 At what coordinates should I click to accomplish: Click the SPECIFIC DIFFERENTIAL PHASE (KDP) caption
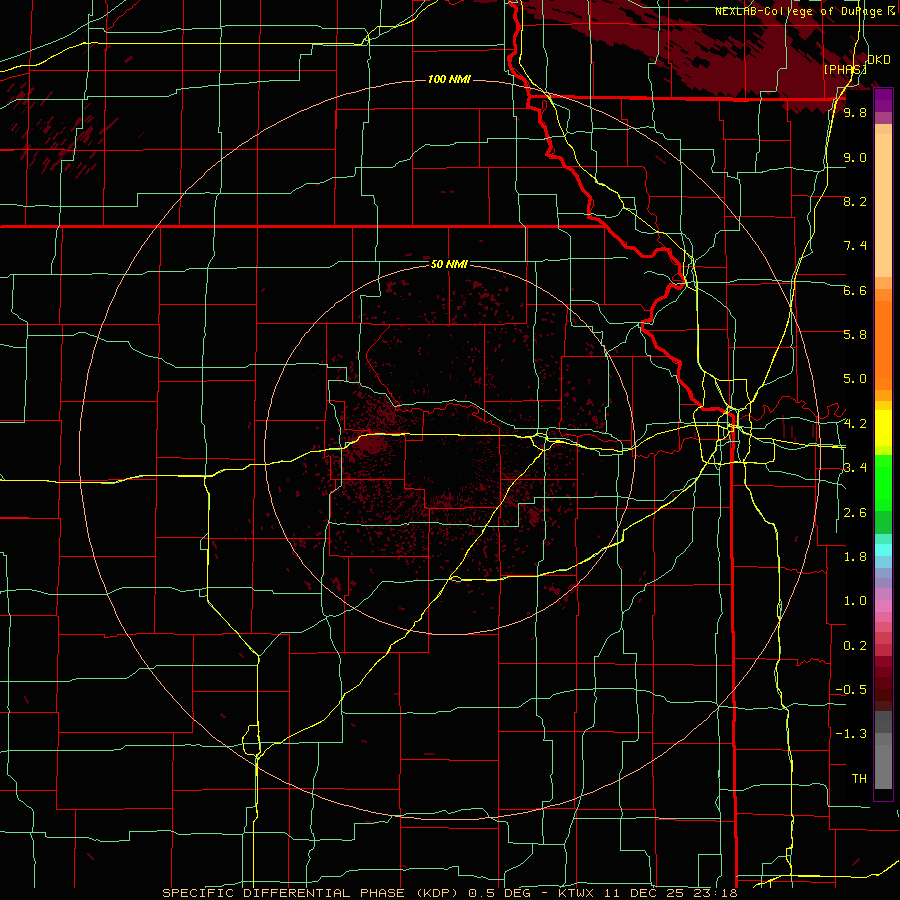[311, 893]
